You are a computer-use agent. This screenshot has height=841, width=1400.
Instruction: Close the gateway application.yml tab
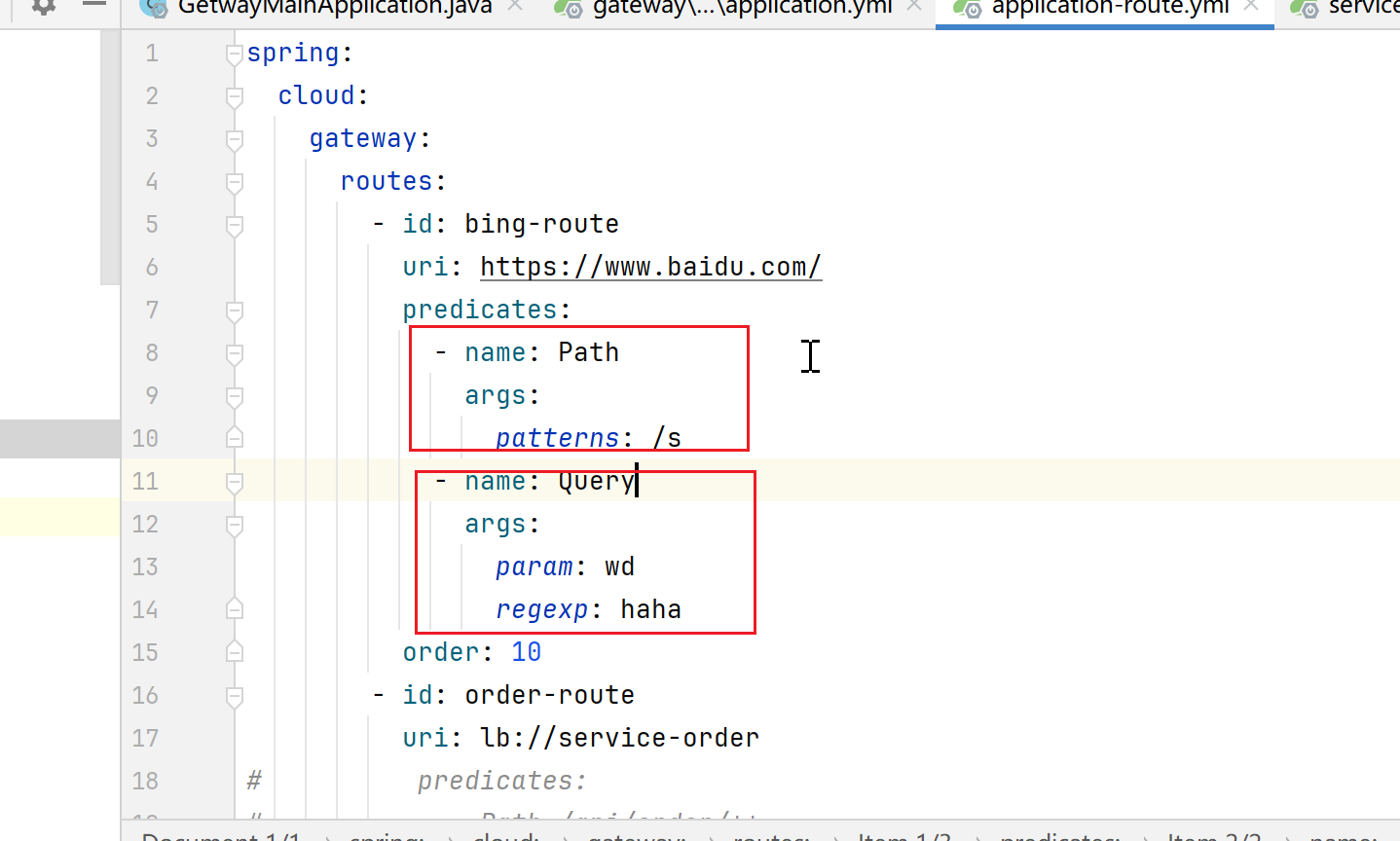coord(914,6)
